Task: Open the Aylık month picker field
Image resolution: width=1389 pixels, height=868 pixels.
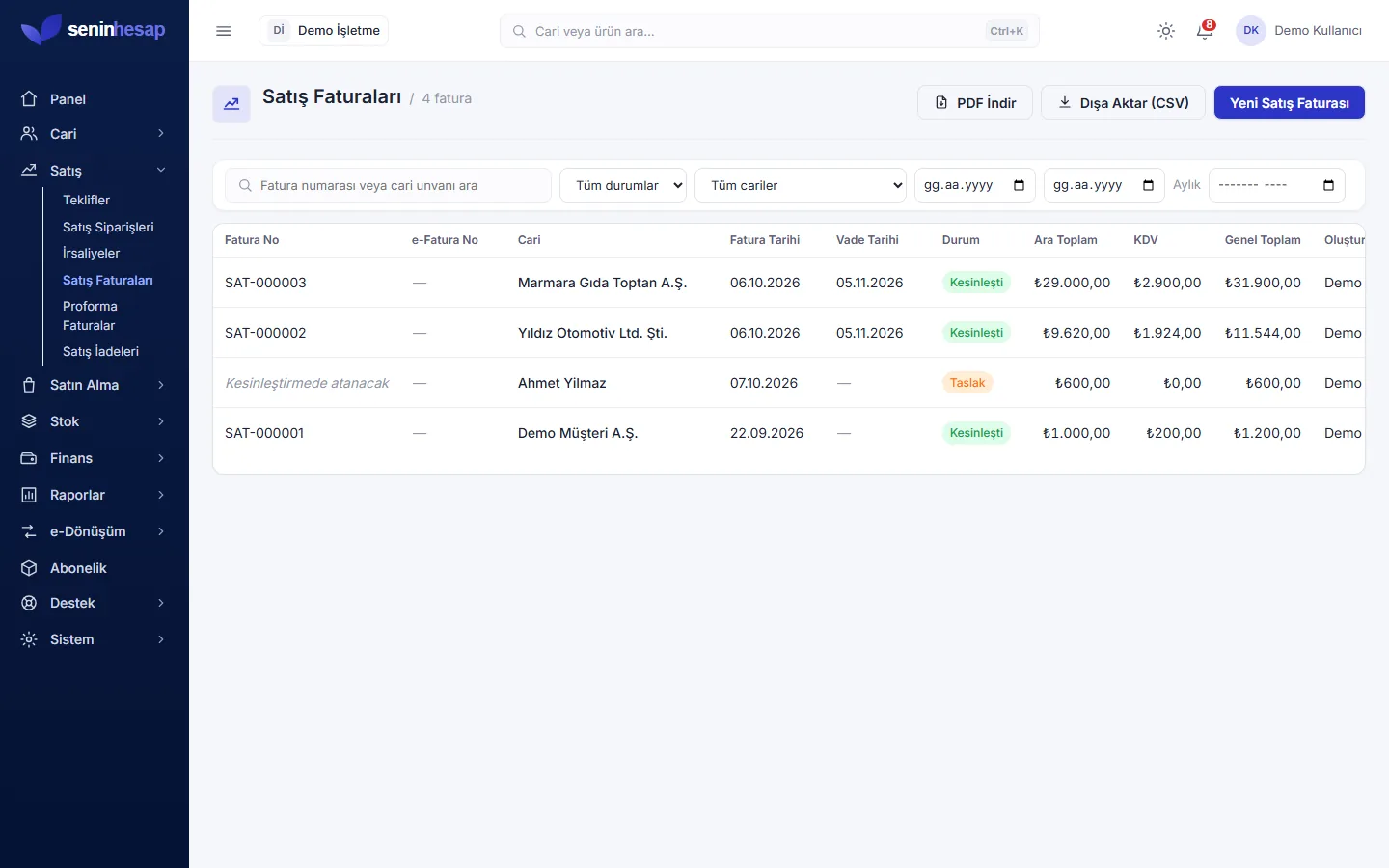Action: [1277, 185]
